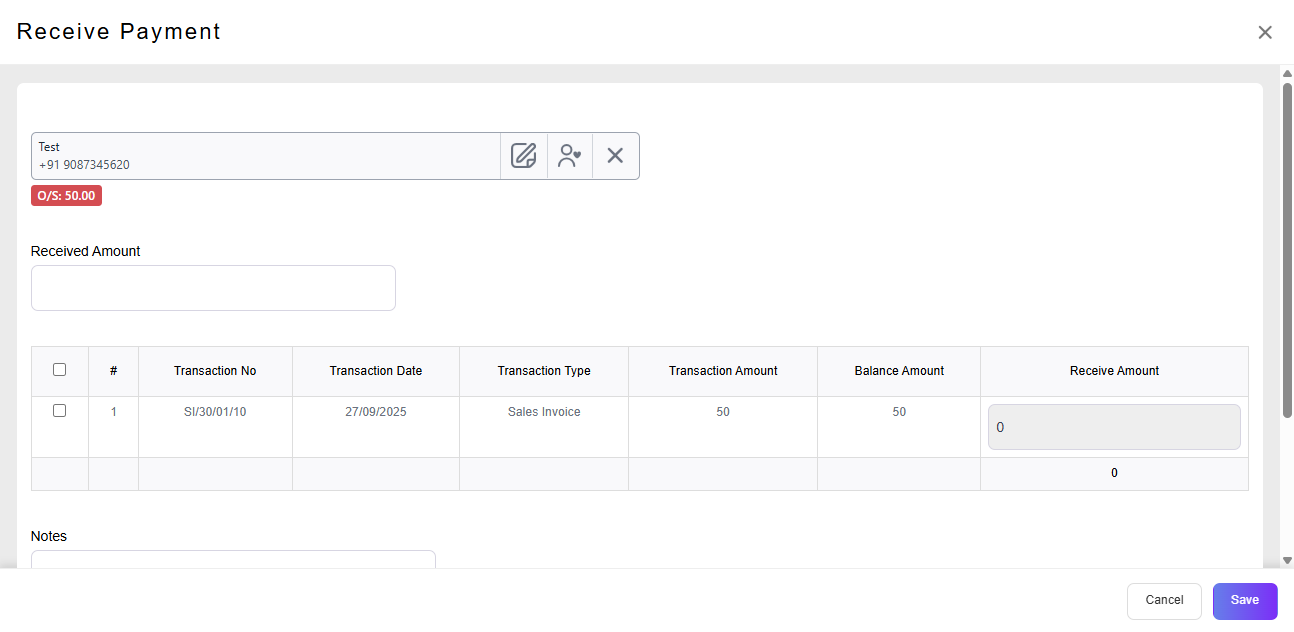The image size is (1294, 632).
Task: Click the Test customer selection field
Action: (x=265, y=156)
